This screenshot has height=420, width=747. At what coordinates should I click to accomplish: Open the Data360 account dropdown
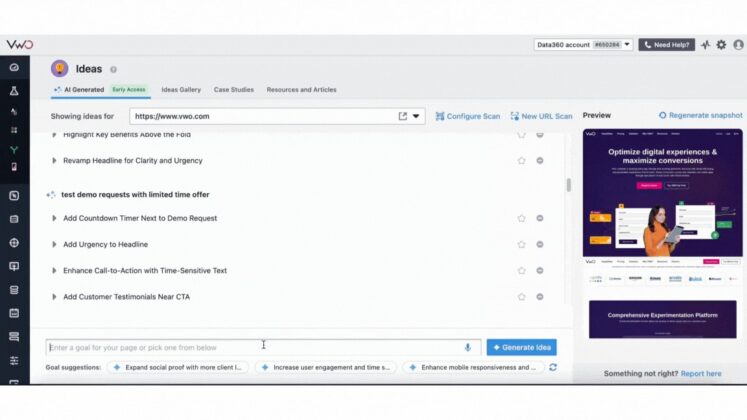pyautogui.click(x=583, y=45)
